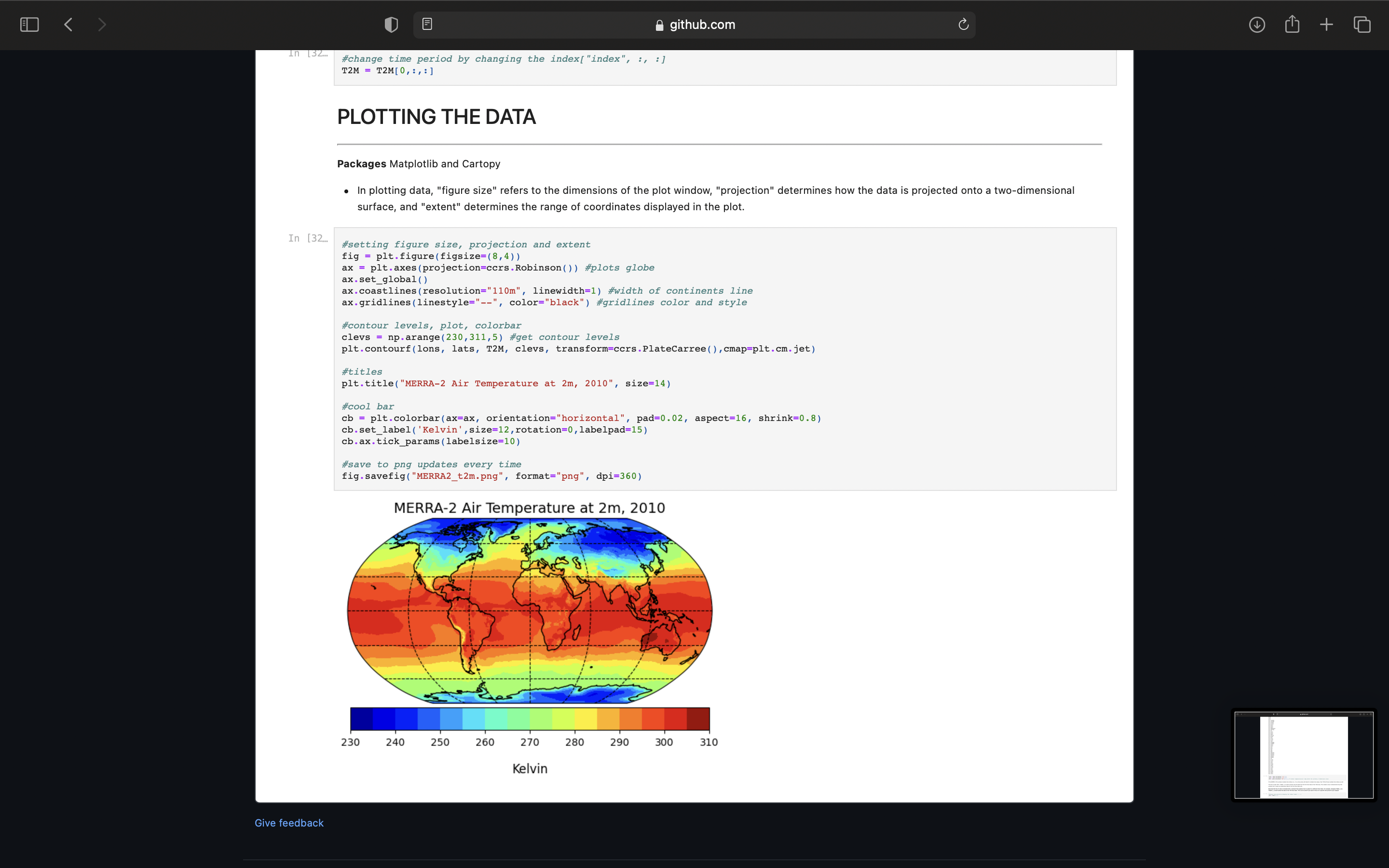The height and width of the screenshot is (868, 1389).
Task: Open the Share menu
Action: tap(1292, 24)
